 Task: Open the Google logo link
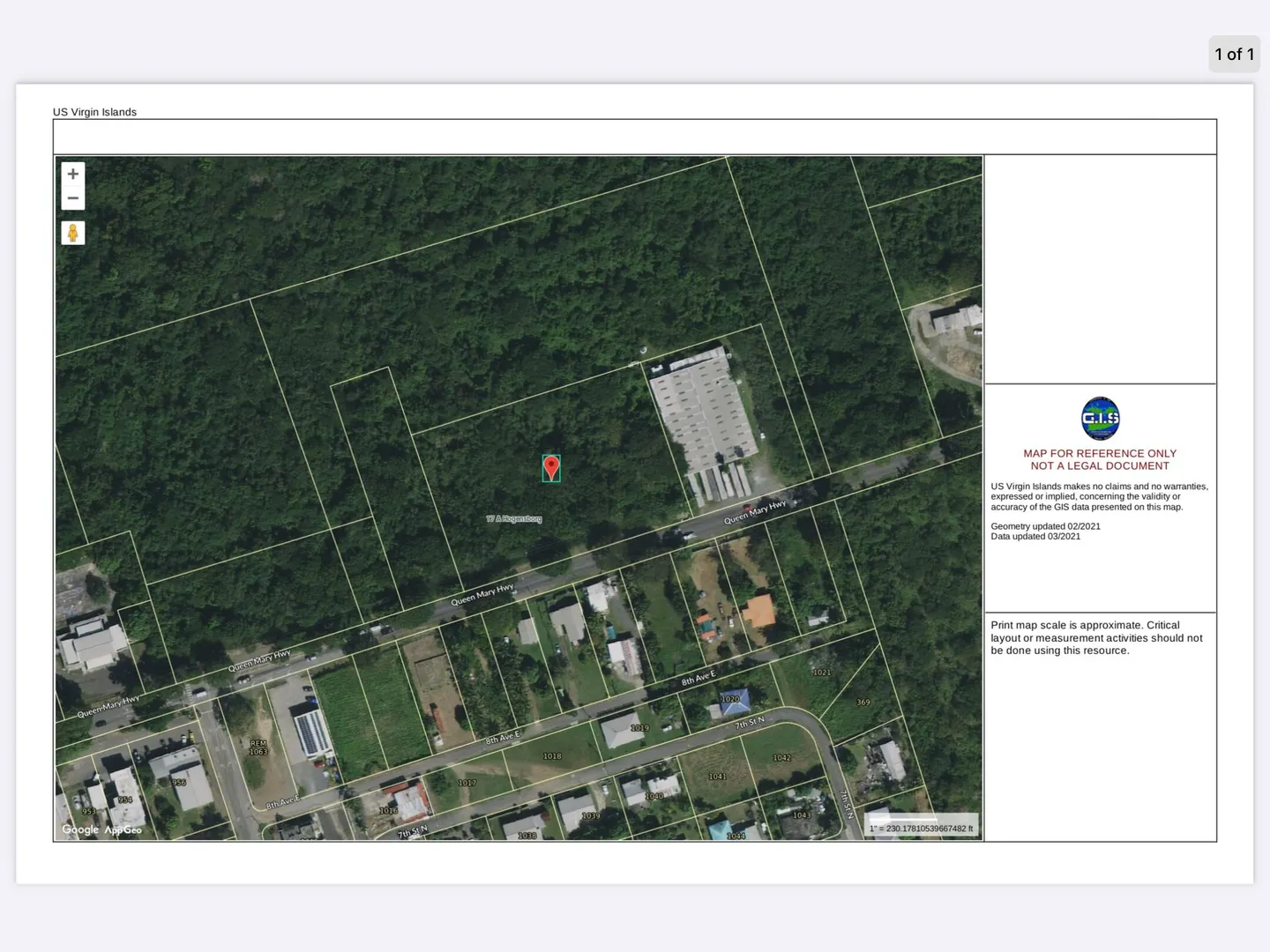80,829
